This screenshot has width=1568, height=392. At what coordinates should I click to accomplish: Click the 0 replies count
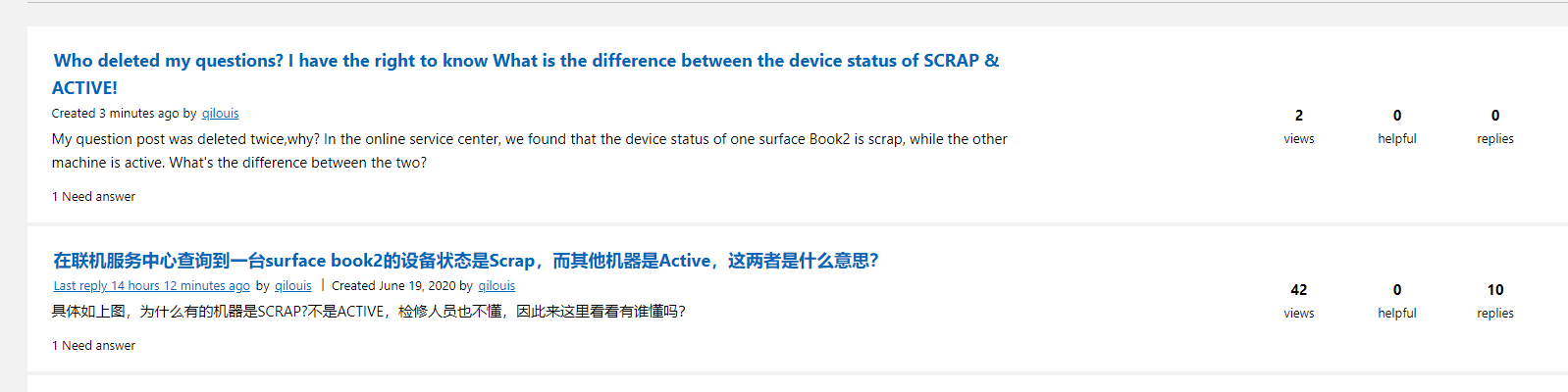pyautogui.click(x=1495, y=116)
